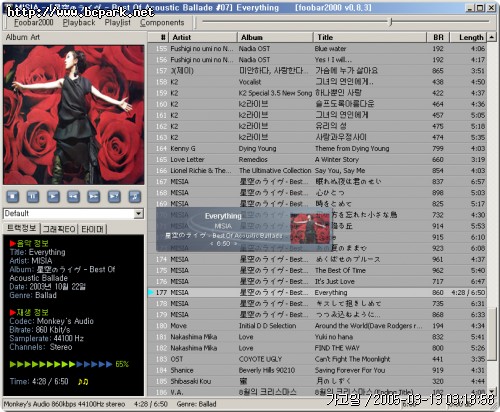This screenshot has height=412, width=500.
Task: Open the Playlist menu
Action: (118, 23)
